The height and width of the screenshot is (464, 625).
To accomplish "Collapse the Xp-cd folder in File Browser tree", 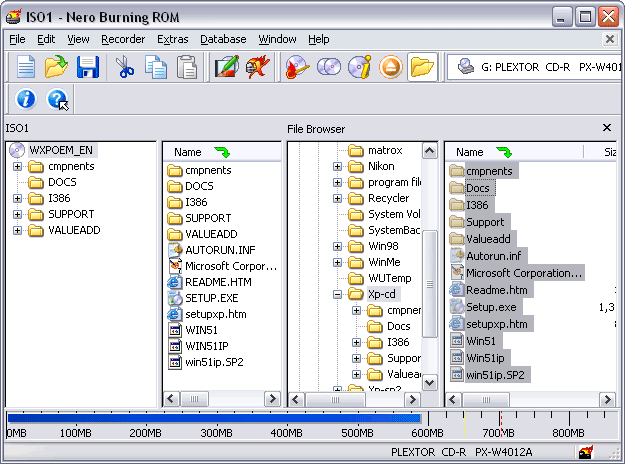I will coord(337,295).
